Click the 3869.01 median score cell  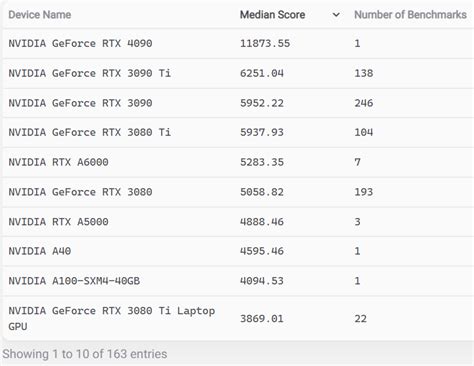click(x=262, y=319)
